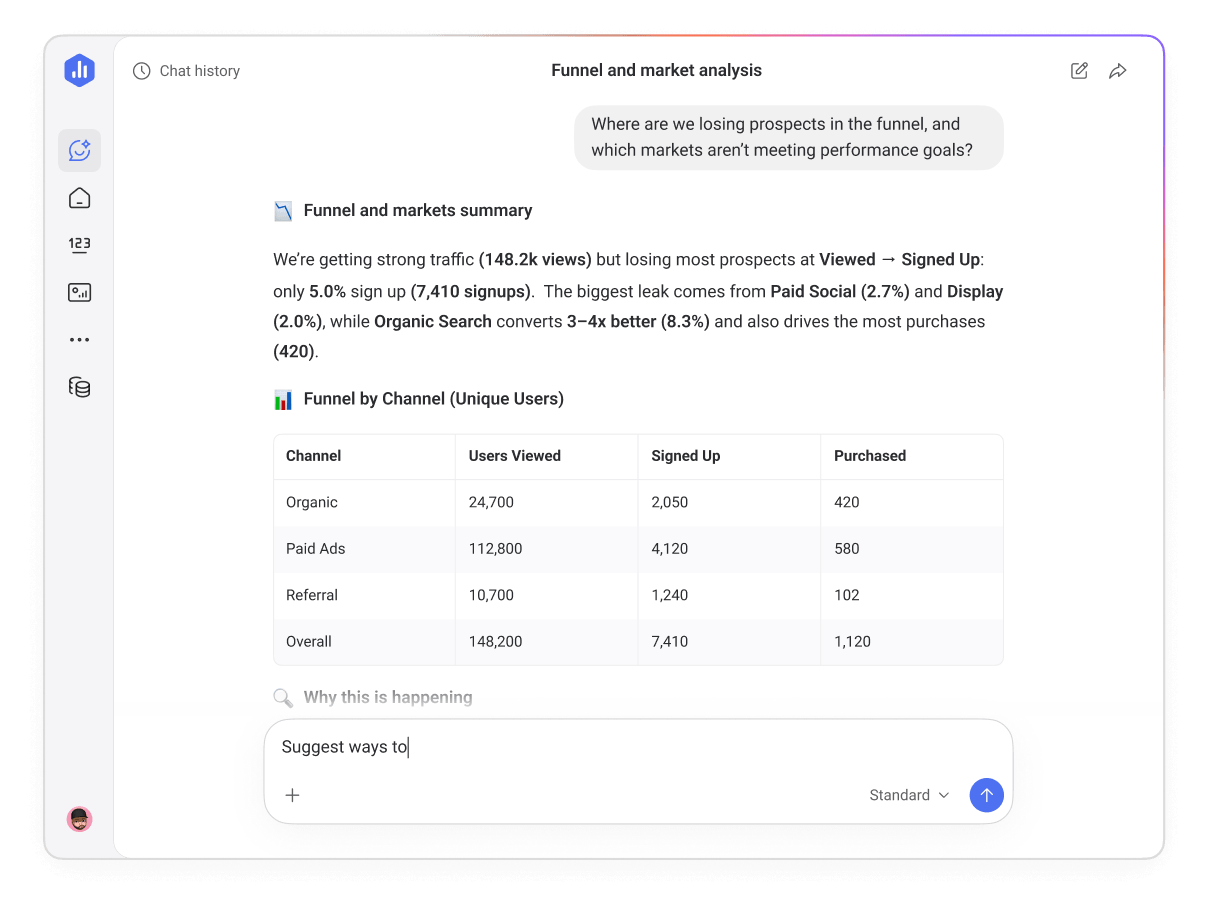Open the 123 numbers panel icon
Image resolution: width=1209 pixels, height=912 pixels.
pos(79,244)
